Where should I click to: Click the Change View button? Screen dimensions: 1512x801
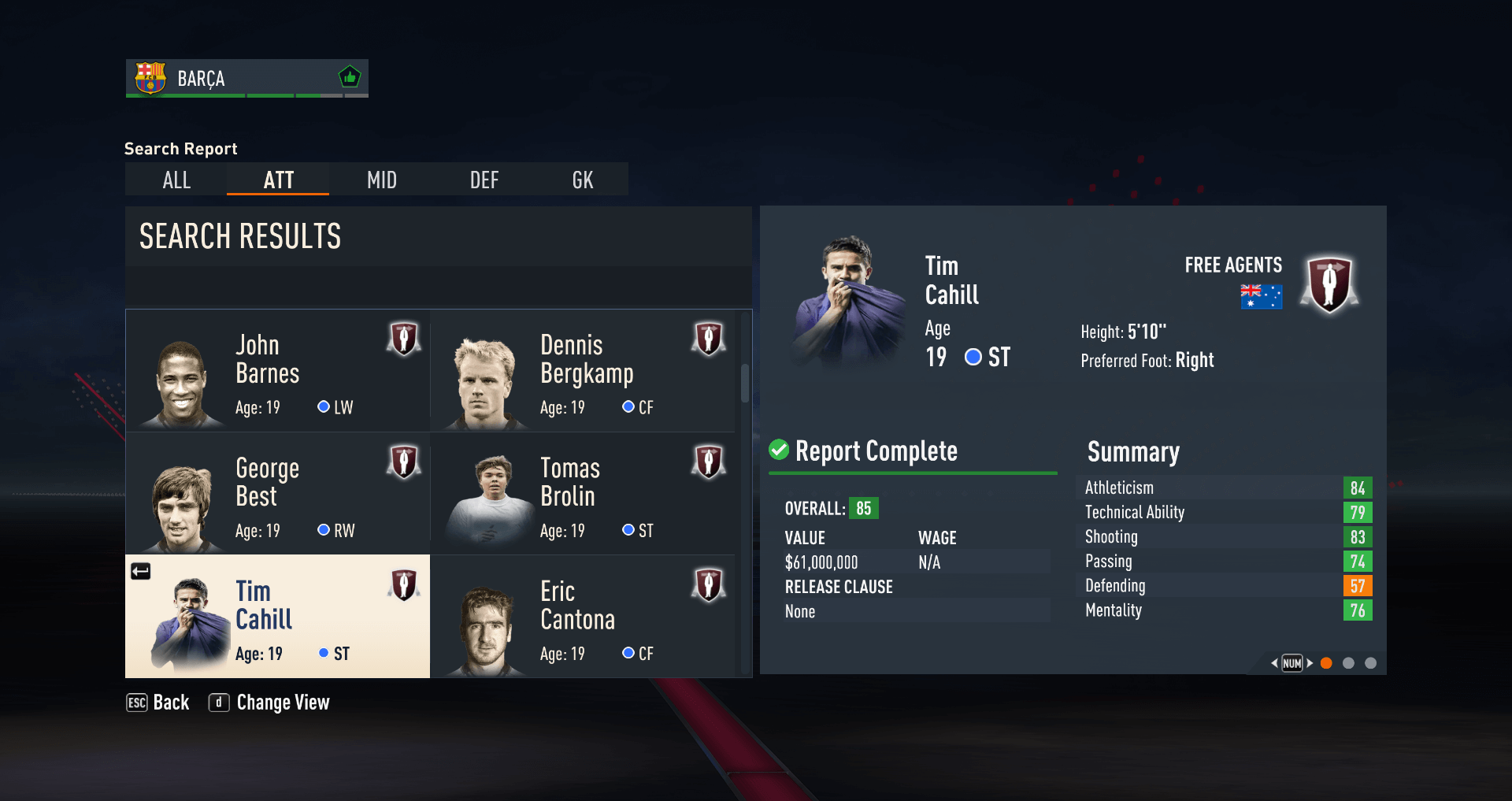269,703
